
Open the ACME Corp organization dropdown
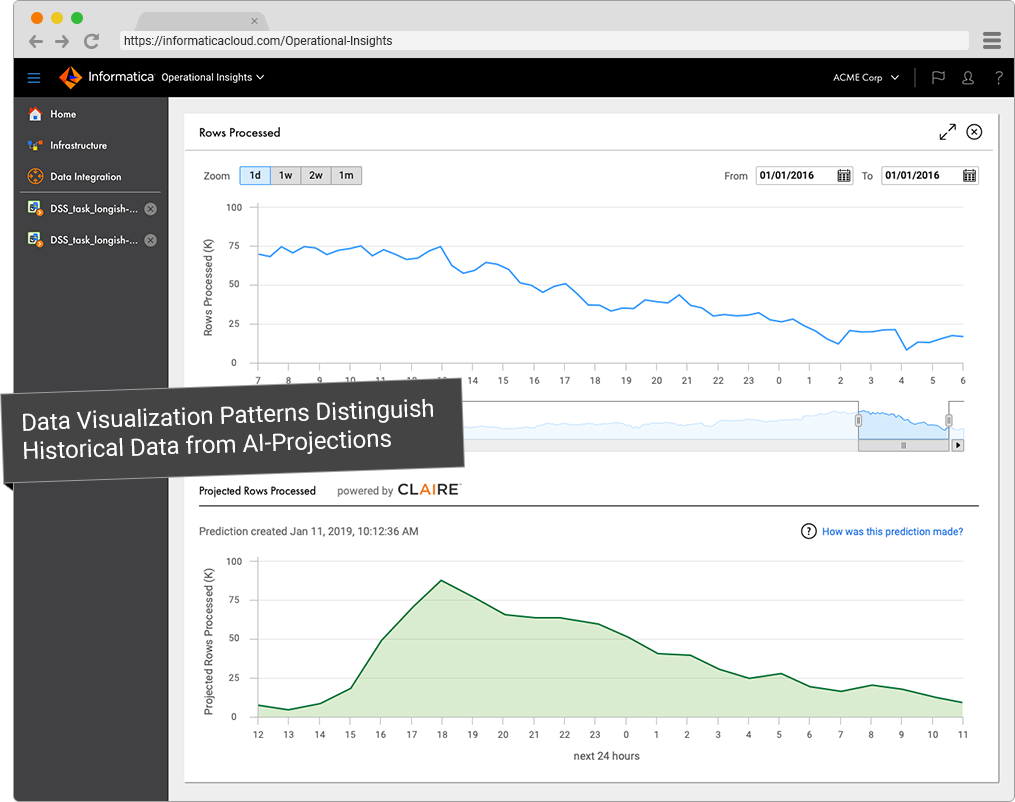coord(865,77)
